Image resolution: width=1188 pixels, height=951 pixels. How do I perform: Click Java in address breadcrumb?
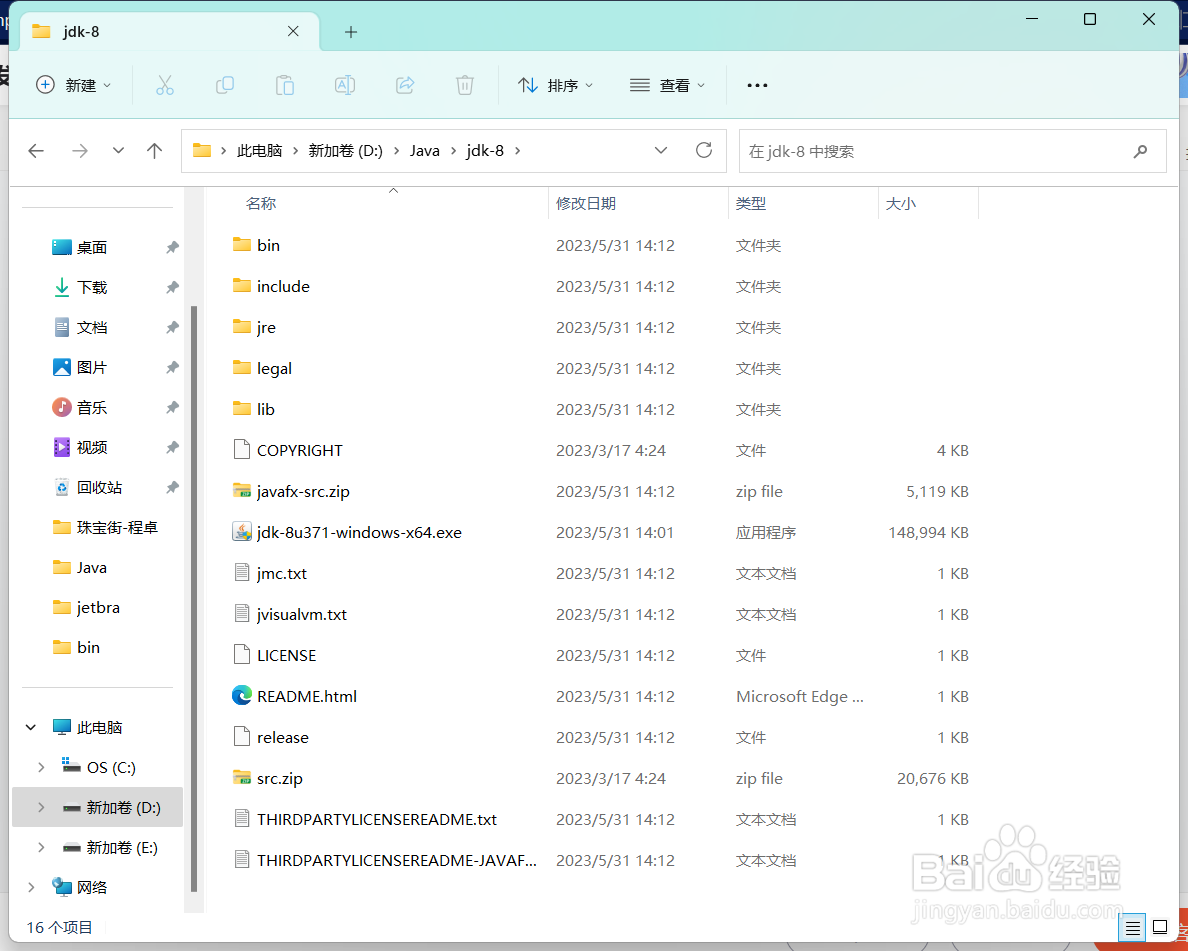click(424, 151)
